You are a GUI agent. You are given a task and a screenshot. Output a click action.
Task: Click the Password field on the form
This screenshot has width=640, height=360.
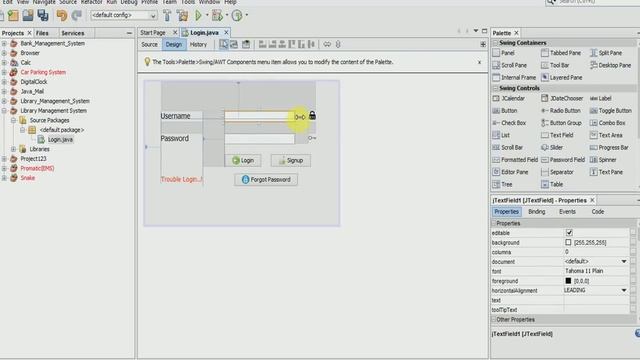tap(259, 139)
